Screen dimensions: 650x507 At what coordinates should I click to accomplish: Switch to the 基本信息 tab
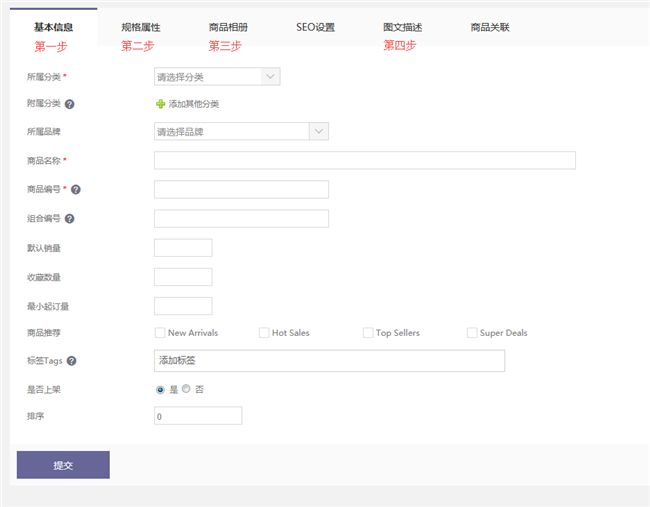point(53,27)
